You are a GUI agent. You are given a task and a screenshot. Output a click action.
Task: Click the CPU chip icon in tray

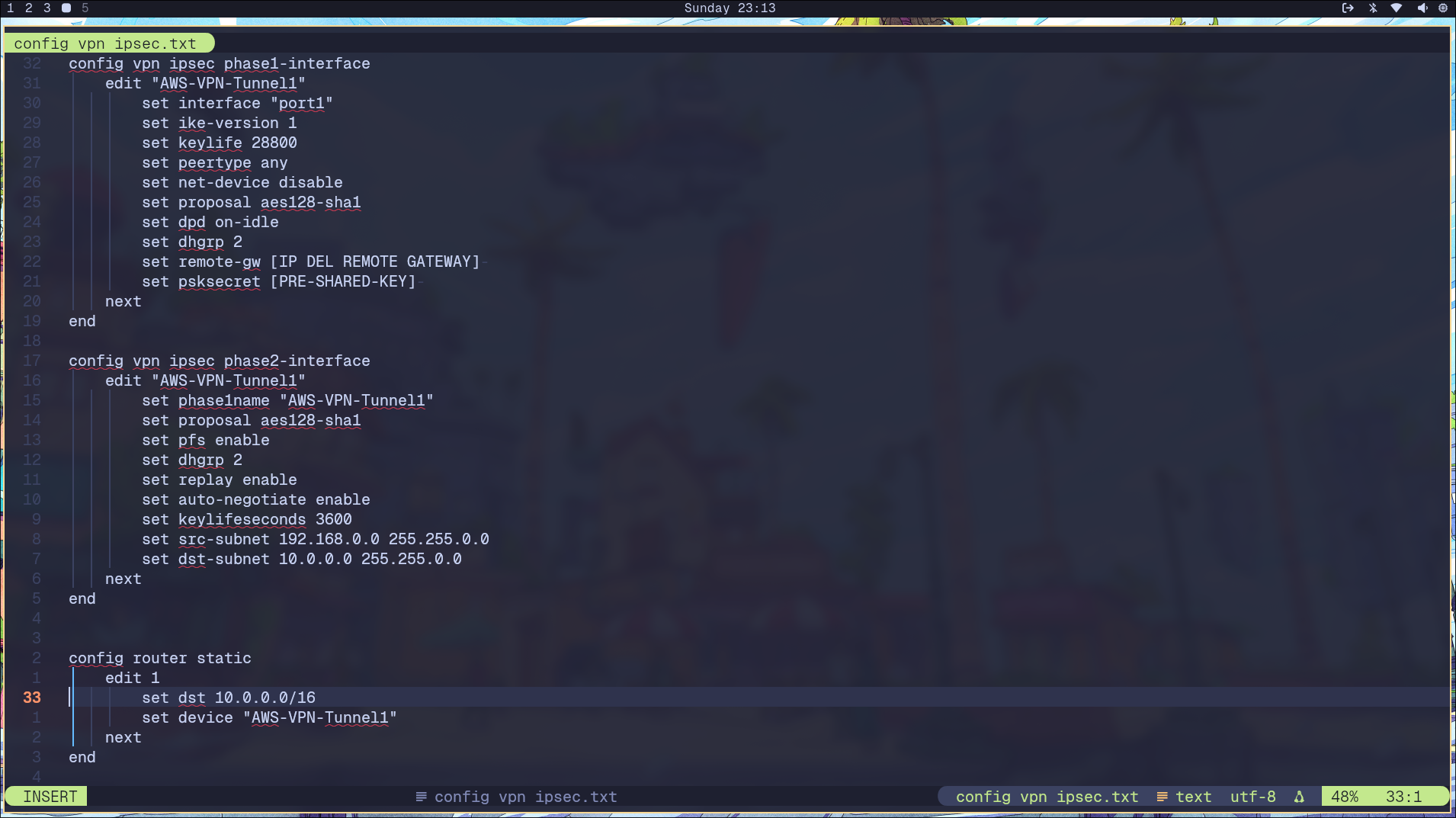pos(1443,8)
